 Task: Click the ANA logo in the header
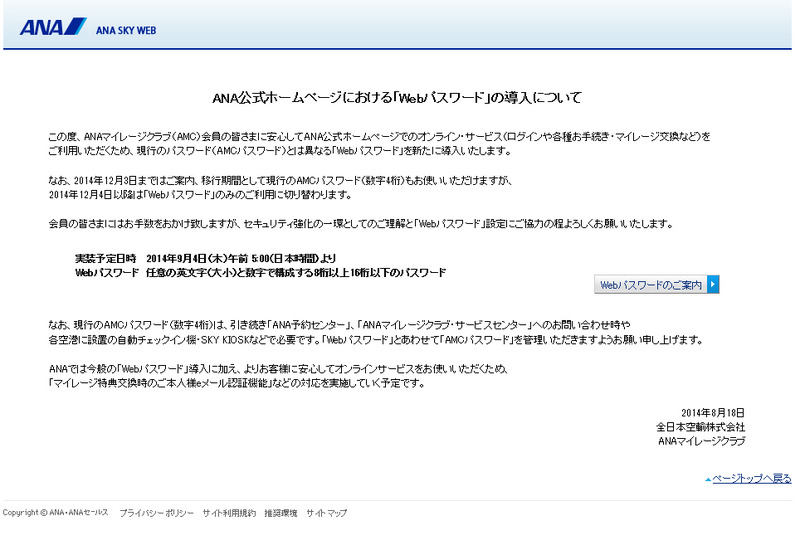point(53,27)
